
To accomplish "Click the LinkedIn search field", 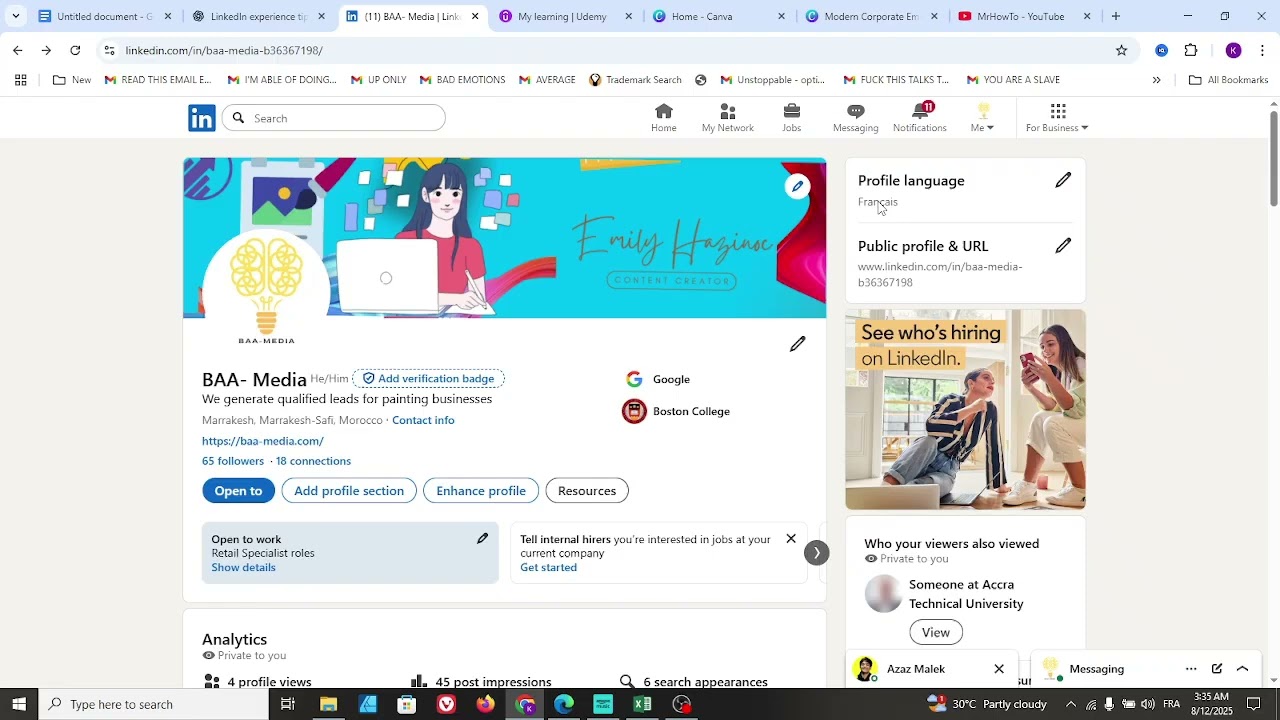I will click(x=334, y=118).
